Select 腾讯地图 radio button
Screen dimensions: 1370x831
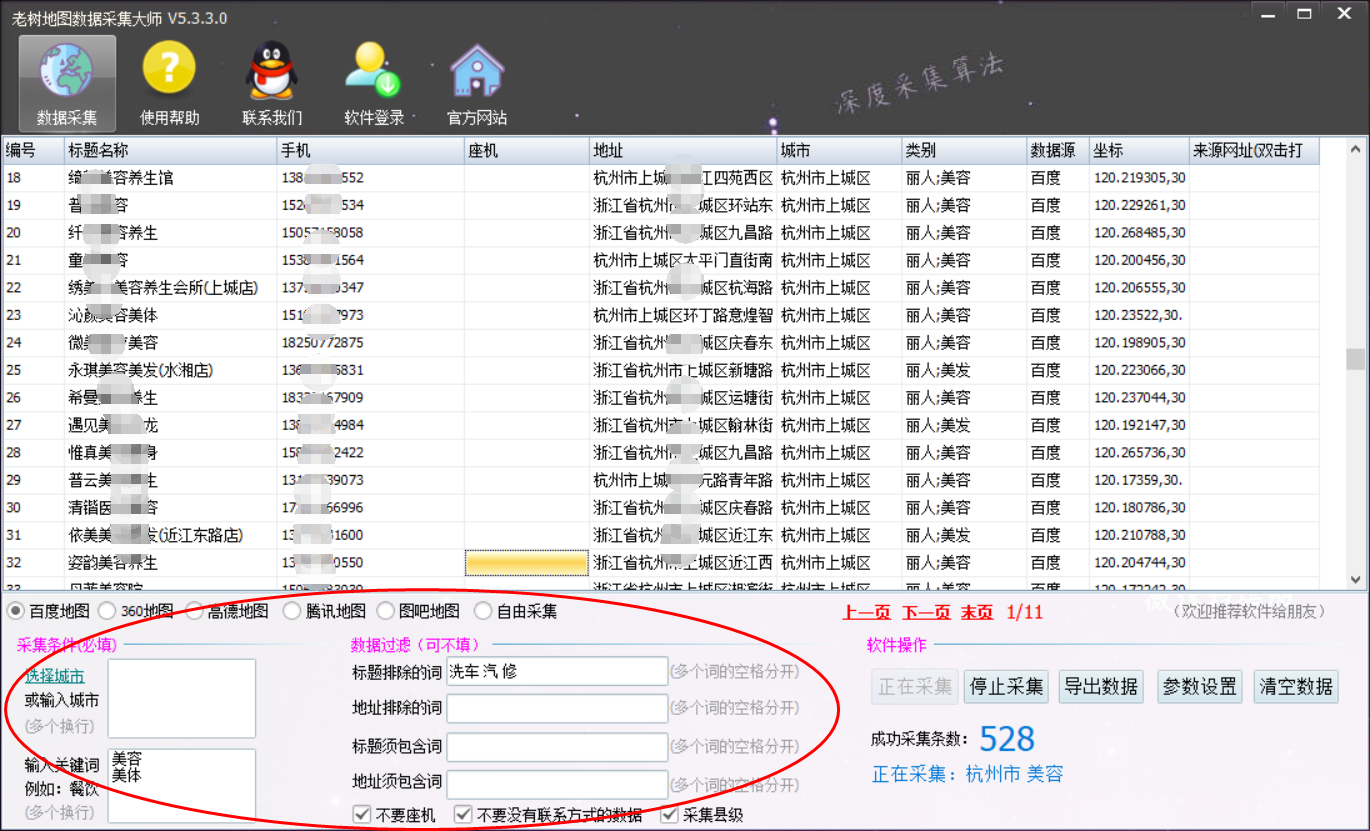pos(291,610)
